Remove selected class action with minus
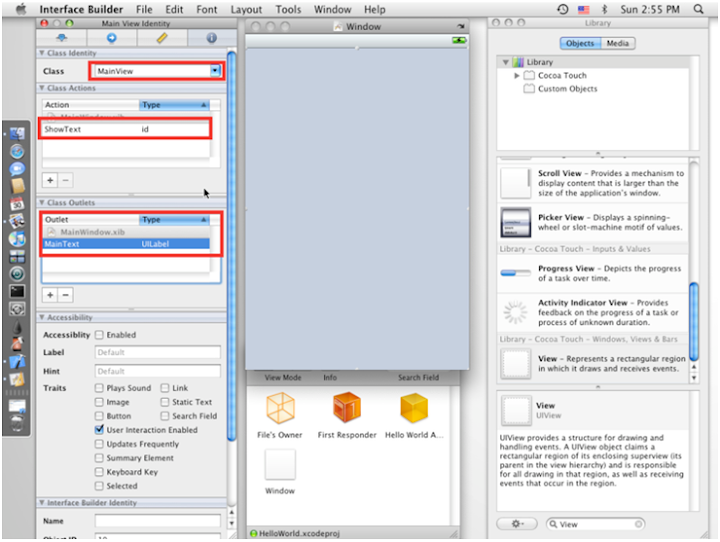 [x=65, y=180]
